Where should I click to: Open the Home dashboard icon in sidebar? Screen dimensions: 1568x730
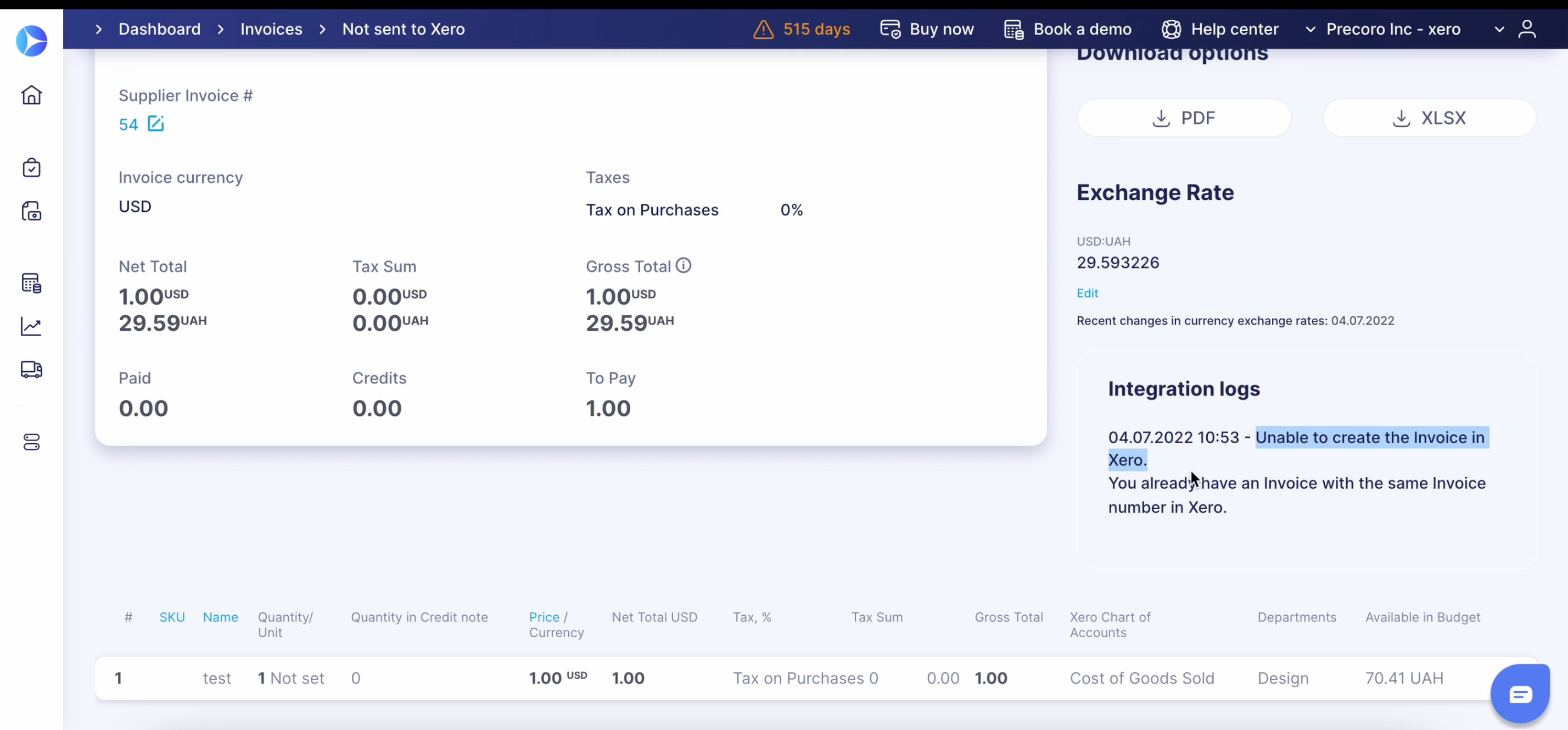click(32, 96)
